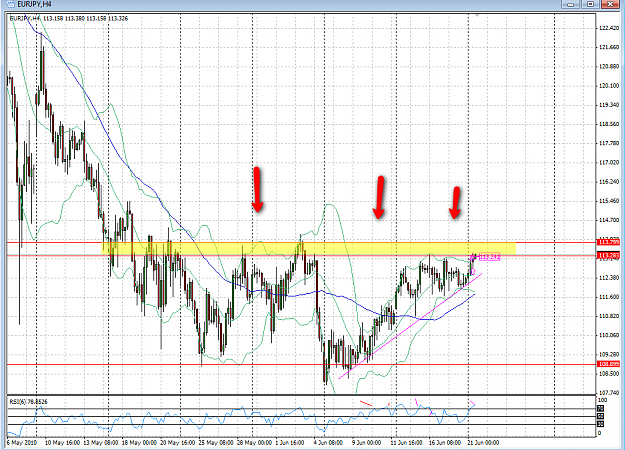This screenshot has width=625, height=450.
Task: Click the '18 May 00:00' time label
Action: click(139, 442)
